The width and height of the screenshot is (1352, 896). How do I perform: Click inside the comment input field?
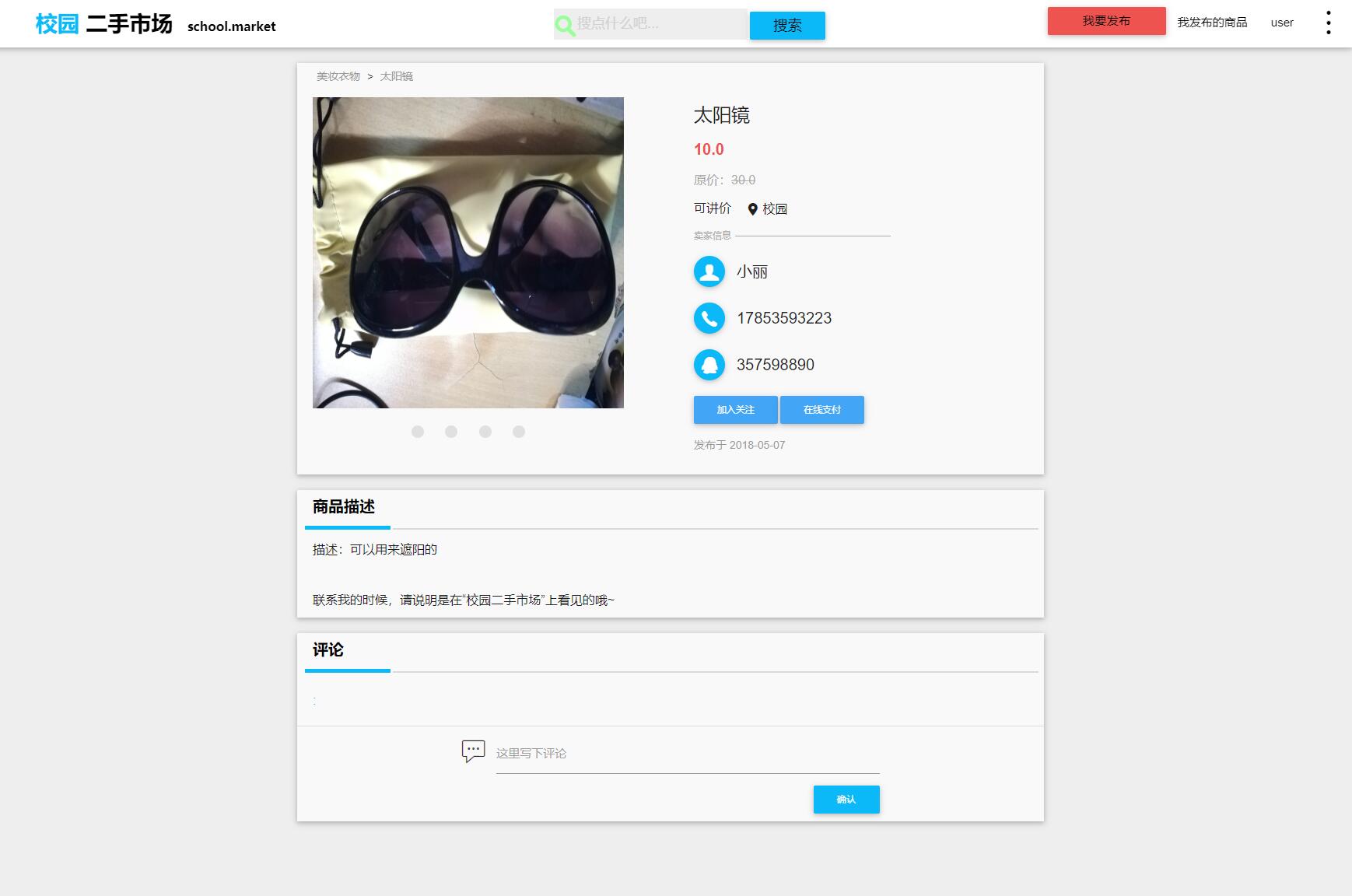click(685, 752)
